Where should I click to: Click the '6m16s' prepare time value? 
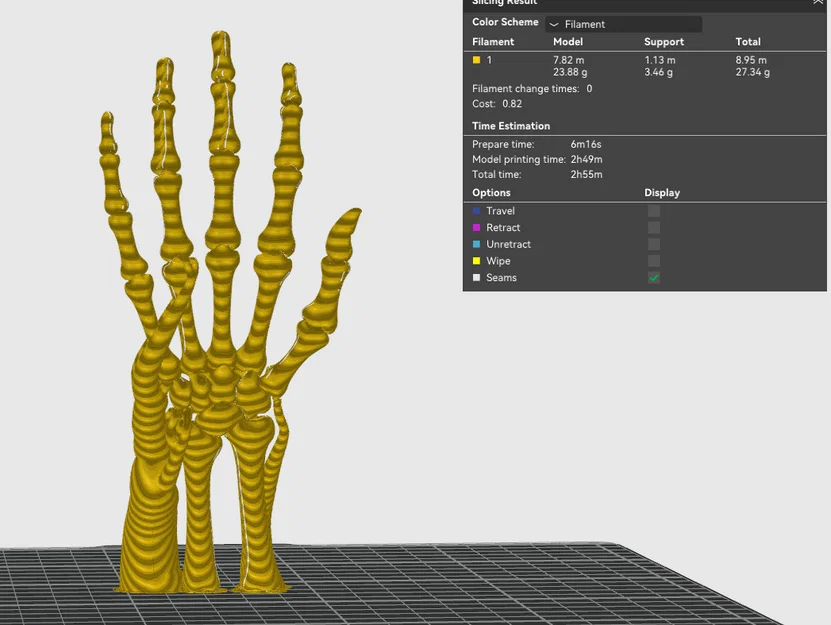(x=586, y=144)
